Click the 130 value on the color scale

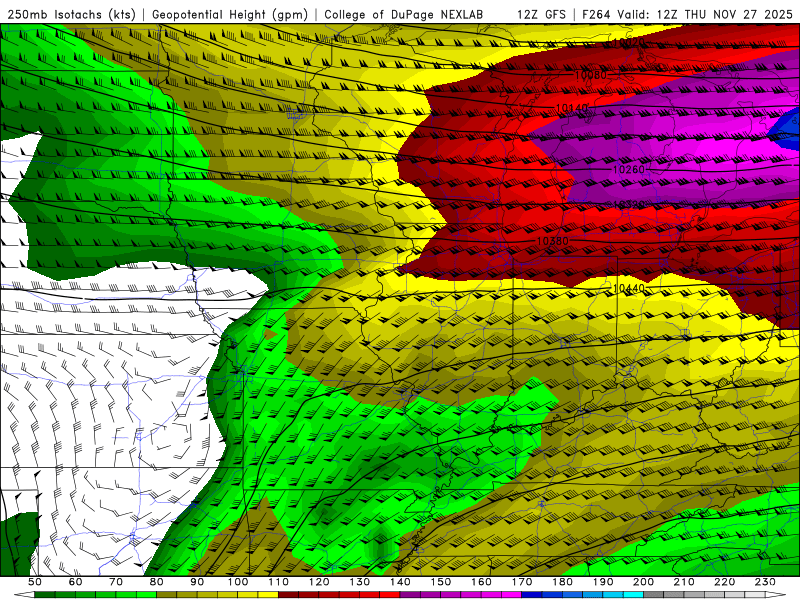360,582
